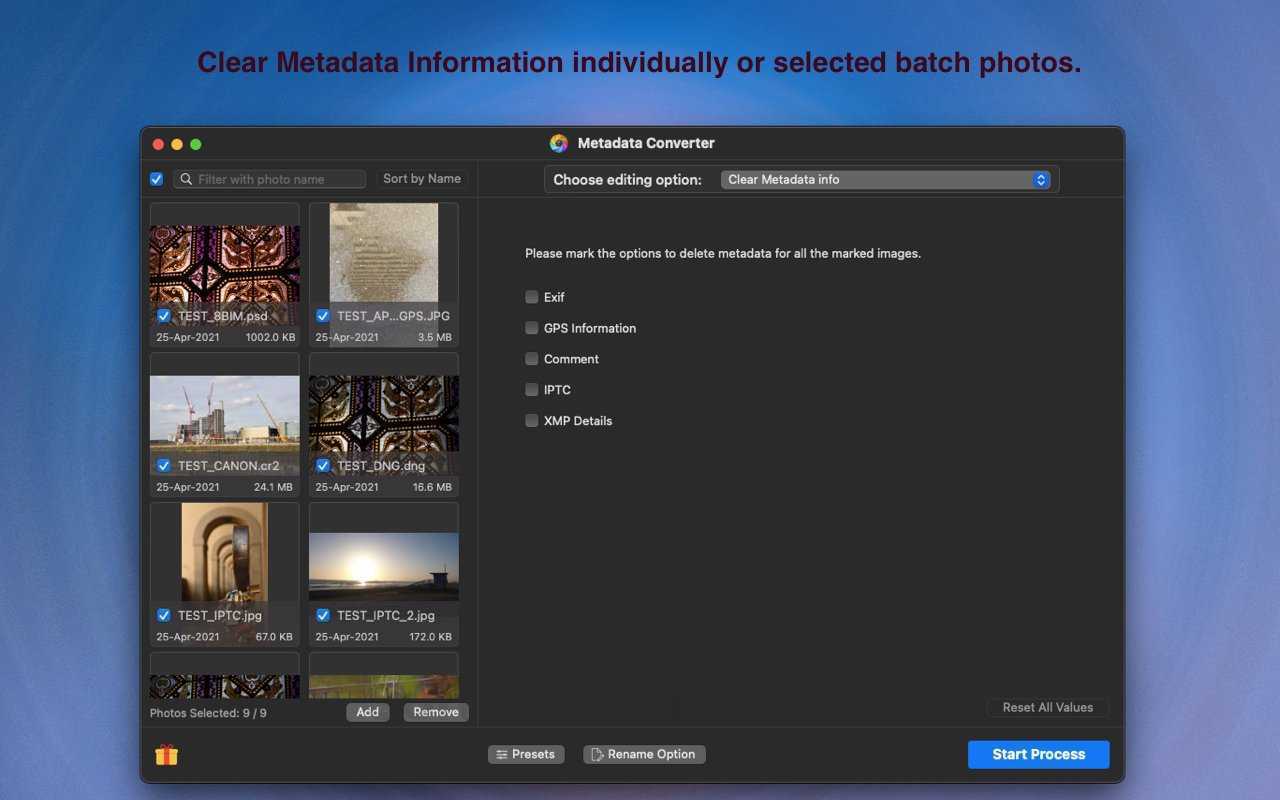This screenshot has height=800, width=1280.
Task: Click the magnifier icon in the filter field
Action: coord(186,179)
